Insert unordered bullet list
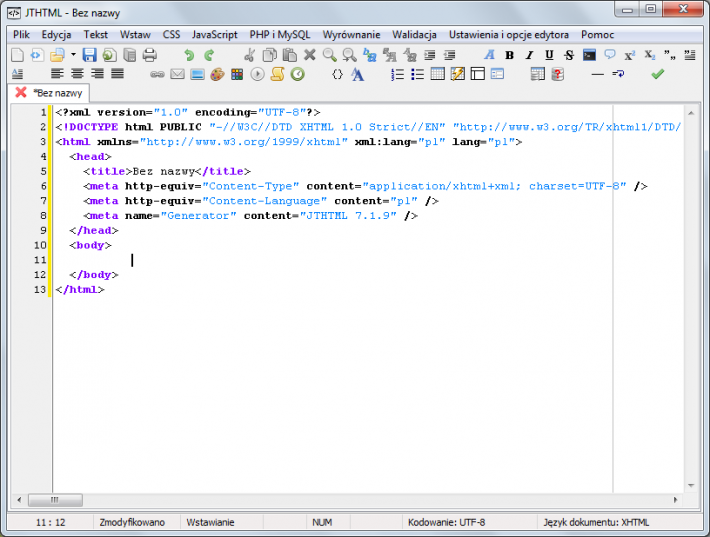710x537 pixels. tap(417, 74)
